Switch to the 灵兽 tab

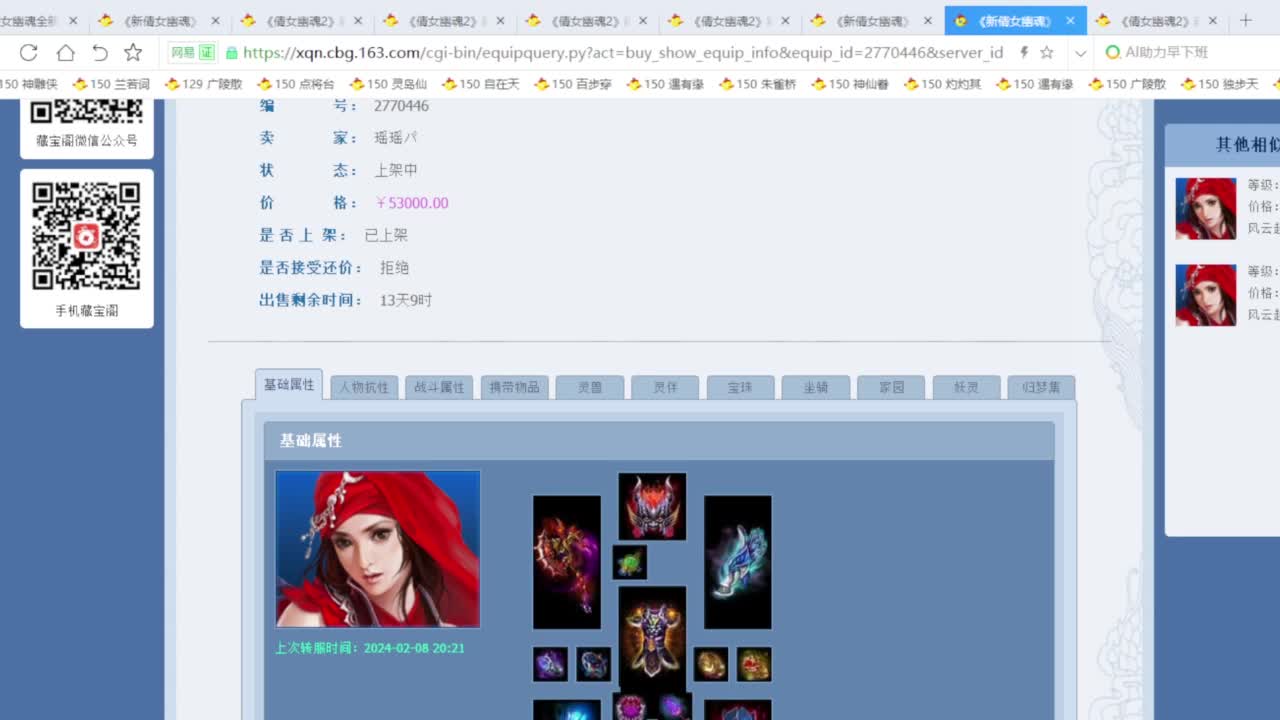(x=590, y=387)
